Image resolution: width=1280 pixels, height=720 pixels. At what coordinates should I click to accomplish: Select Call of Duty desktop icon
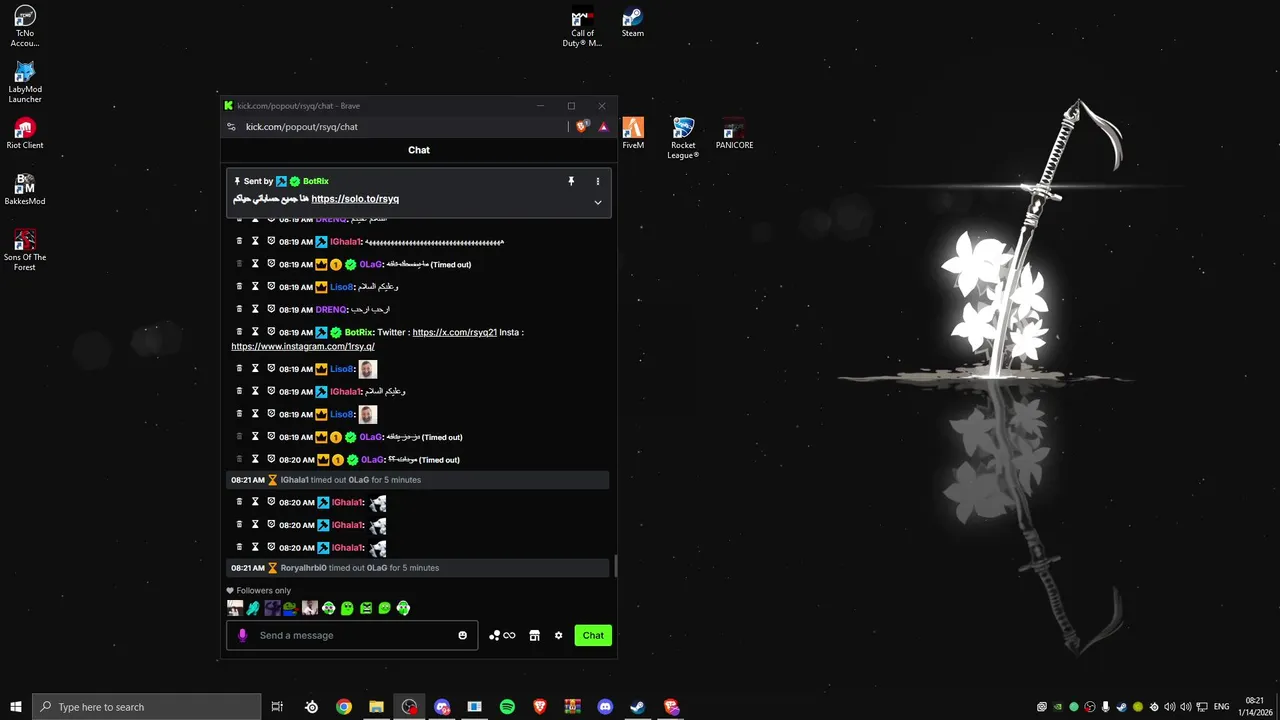(x=582, y=26)
